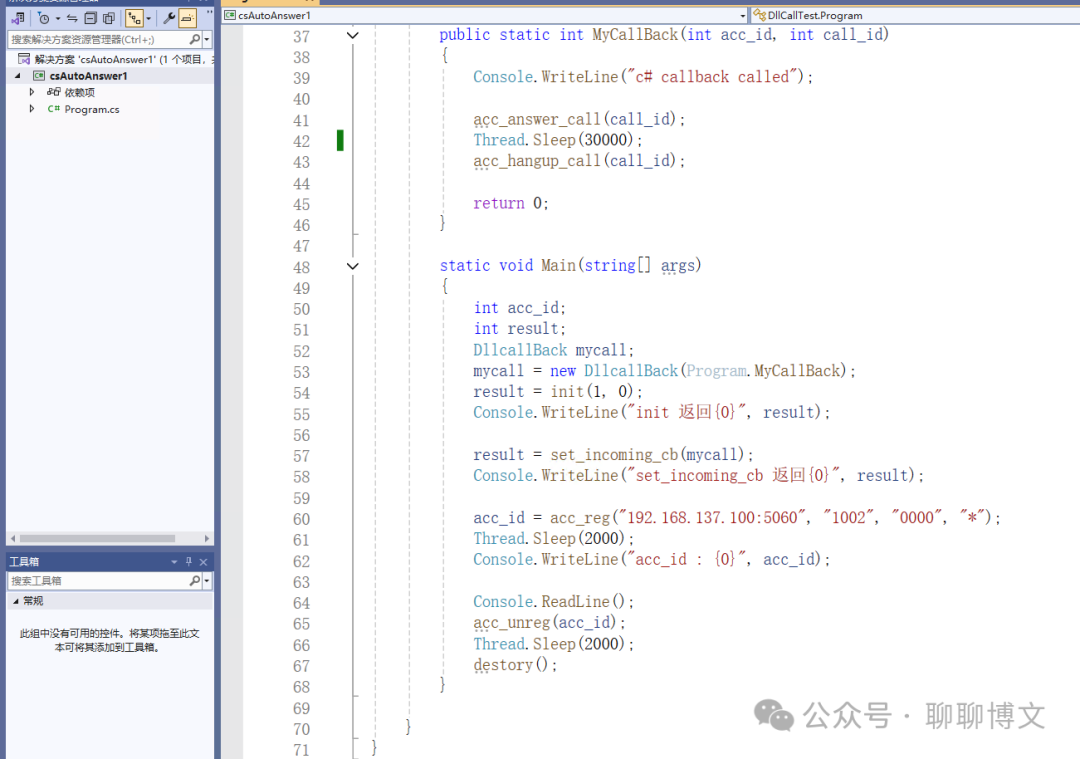Open properties with the wrench icon
This screenshot has height=759, width=1080.
[169, 18]
